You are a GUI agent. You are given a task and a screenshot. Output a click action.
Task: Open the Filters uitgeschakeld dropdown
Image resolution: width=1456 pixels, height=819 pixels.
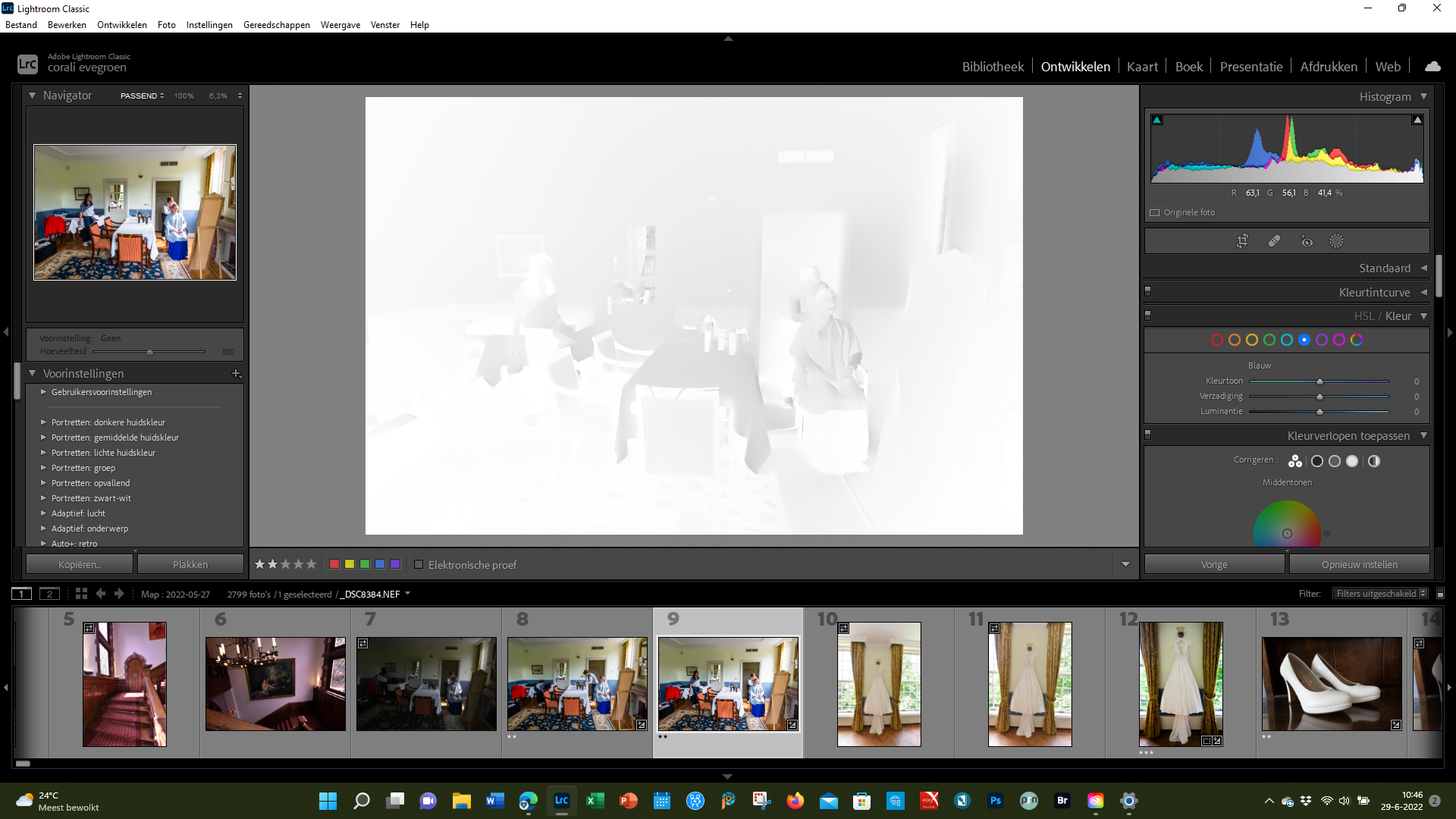click(x=1379, y=593)
